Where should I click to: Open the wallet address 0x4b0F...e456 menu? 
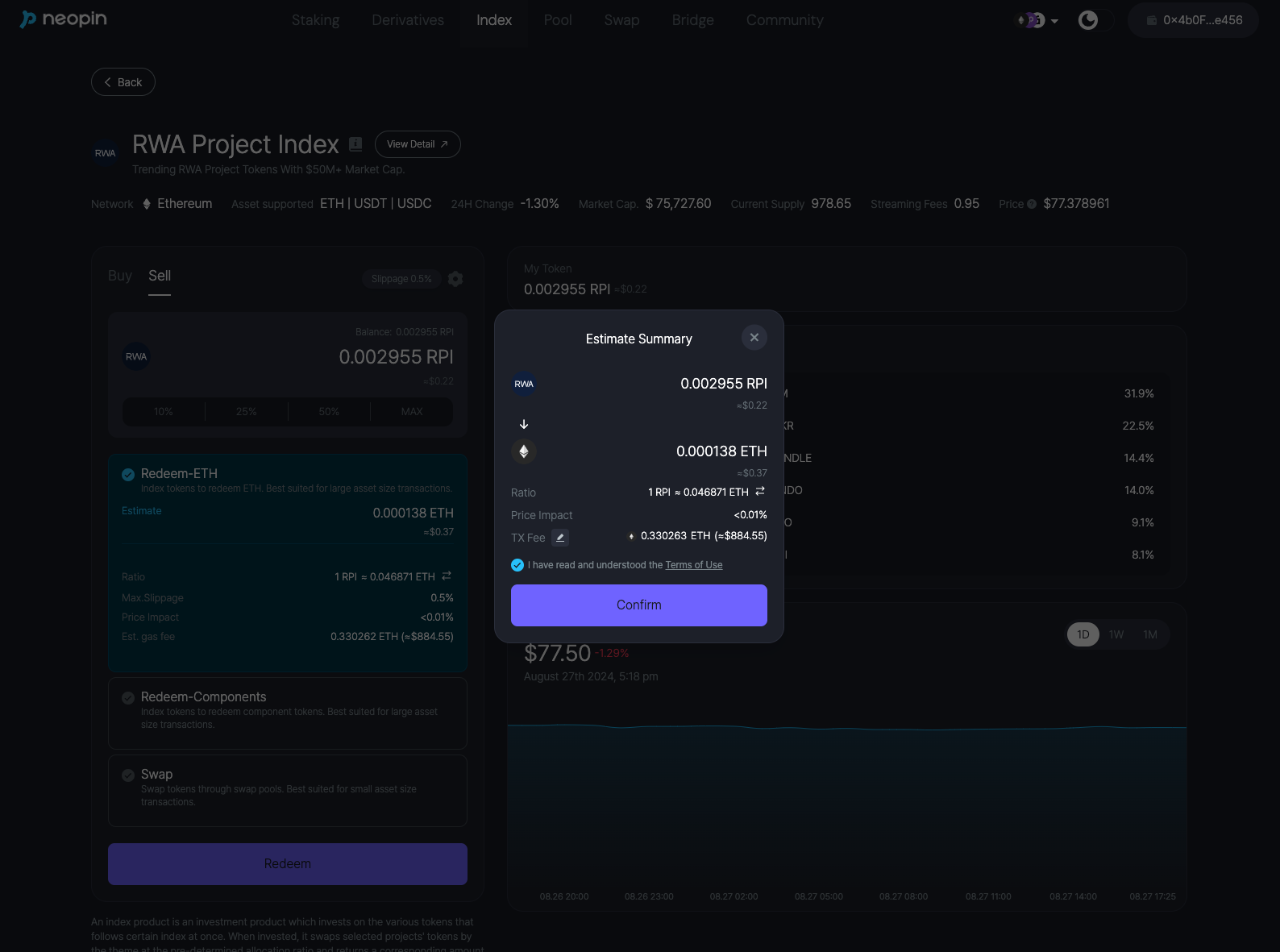coord(1193,20)
